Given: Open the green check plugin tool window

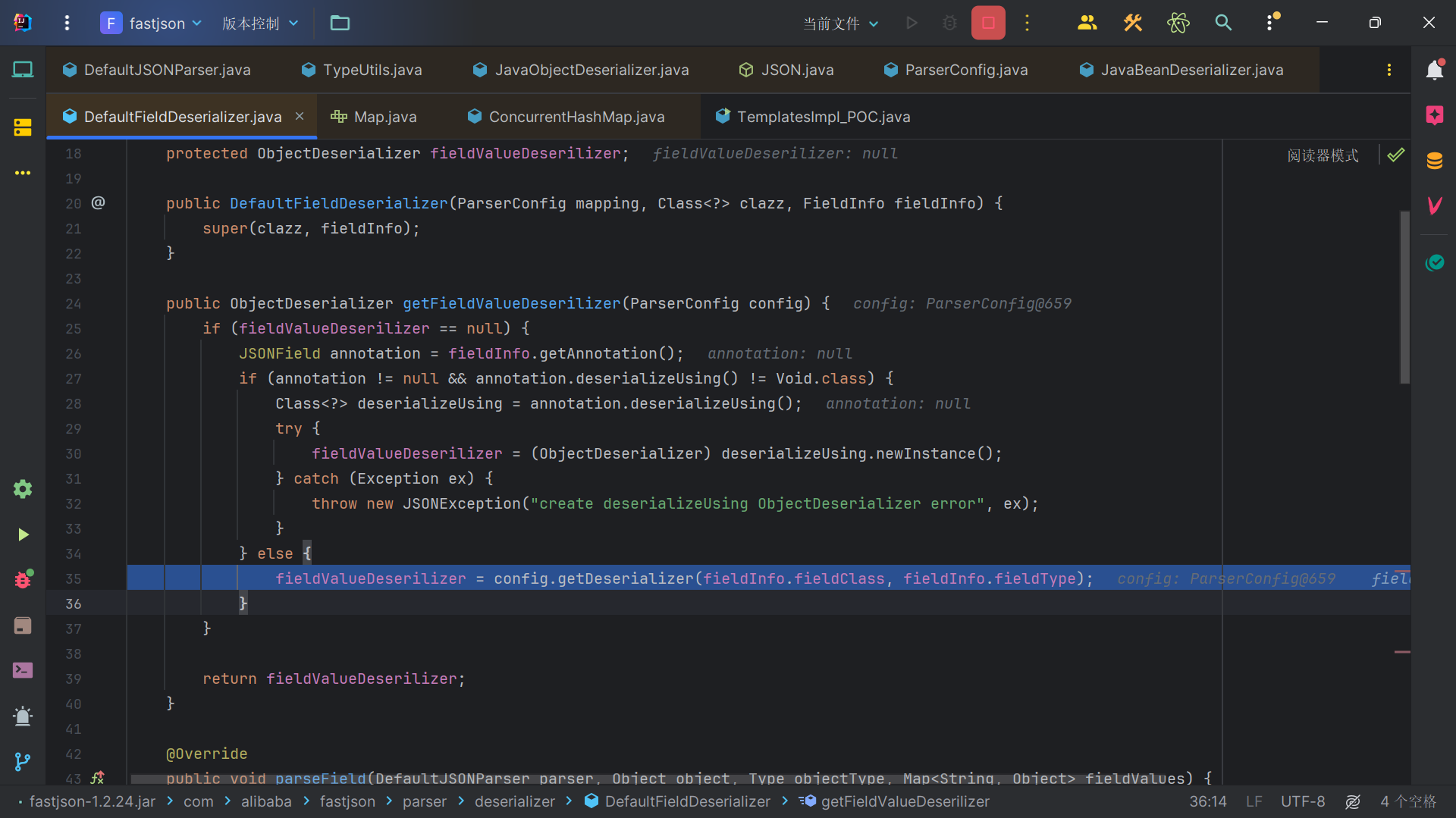Looking at the screenshot, I should pos(1434,262).
